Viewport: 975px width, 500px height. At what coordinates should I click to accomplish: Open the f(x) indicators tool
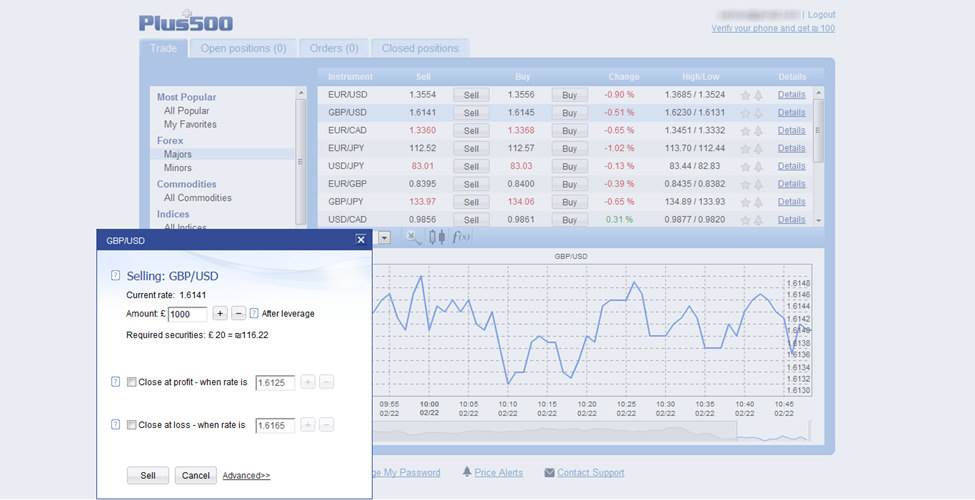click(x=461, y=237)
